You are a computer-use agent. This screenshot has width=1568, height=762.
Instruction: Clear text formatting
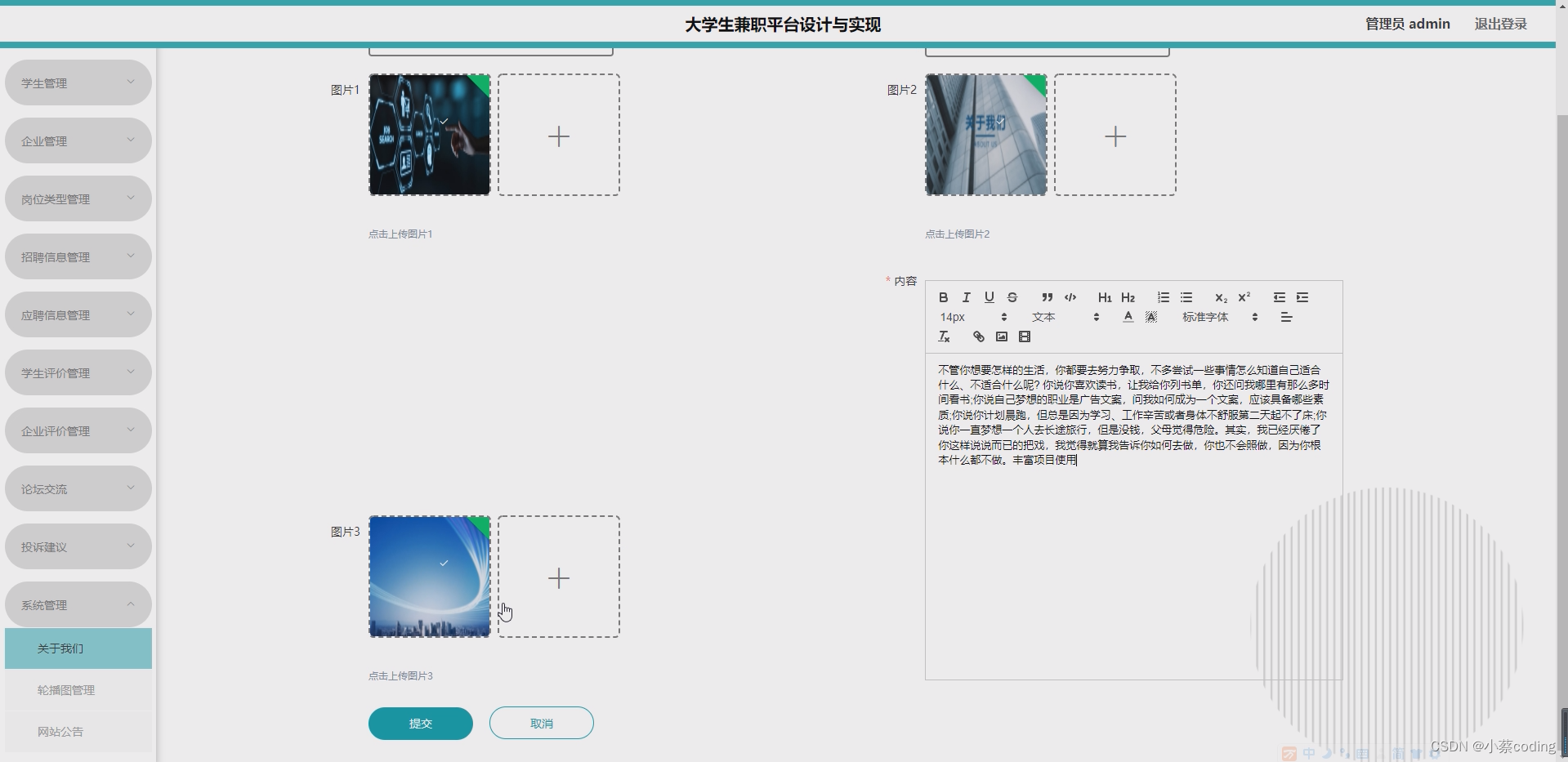click(x=943, y=336)
